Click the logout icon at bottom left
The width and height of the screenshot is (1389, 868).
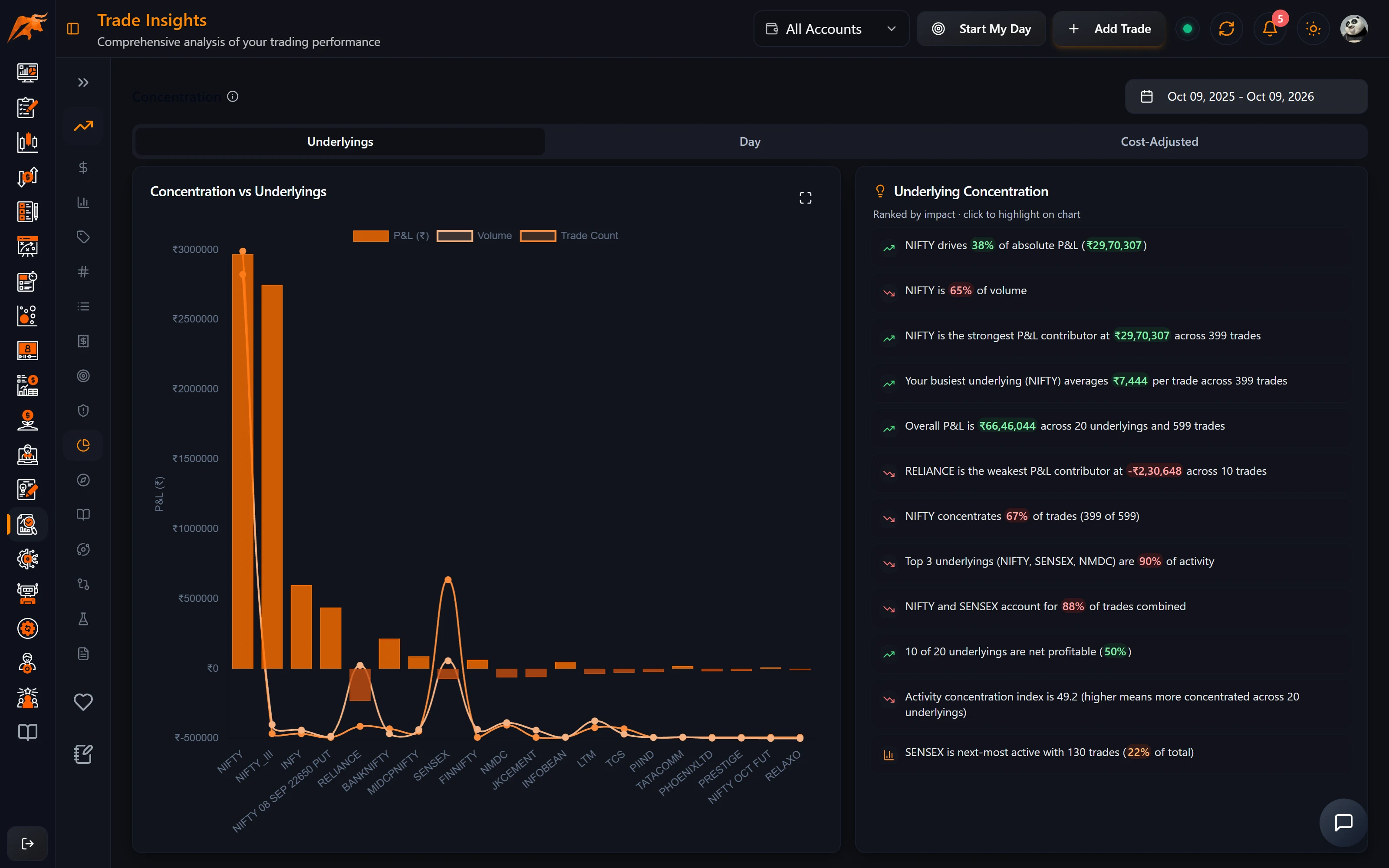tap(27, 843)
